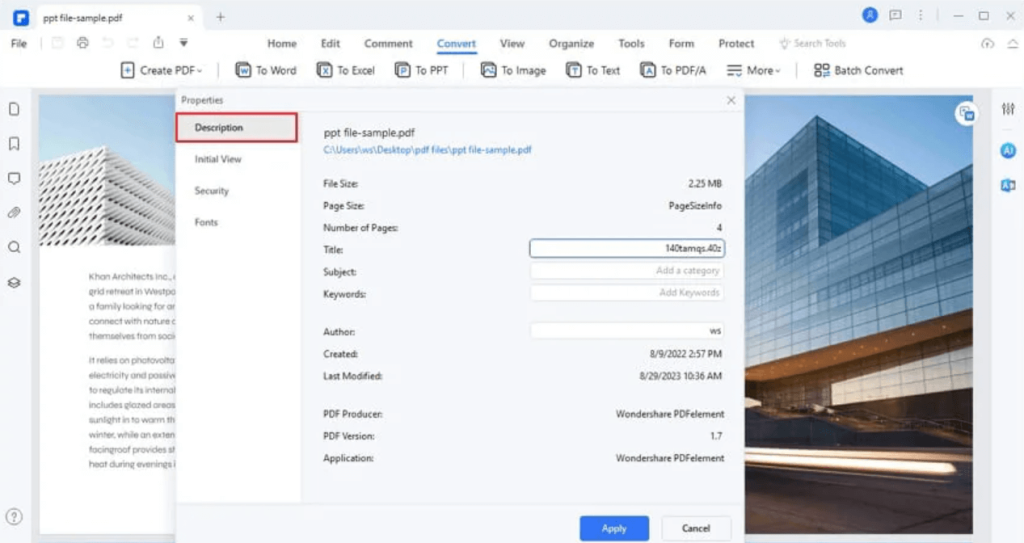Open the AI assistant sidebar icon
The height and width of the screenshot is (543, 1024).
(1008, 150)
